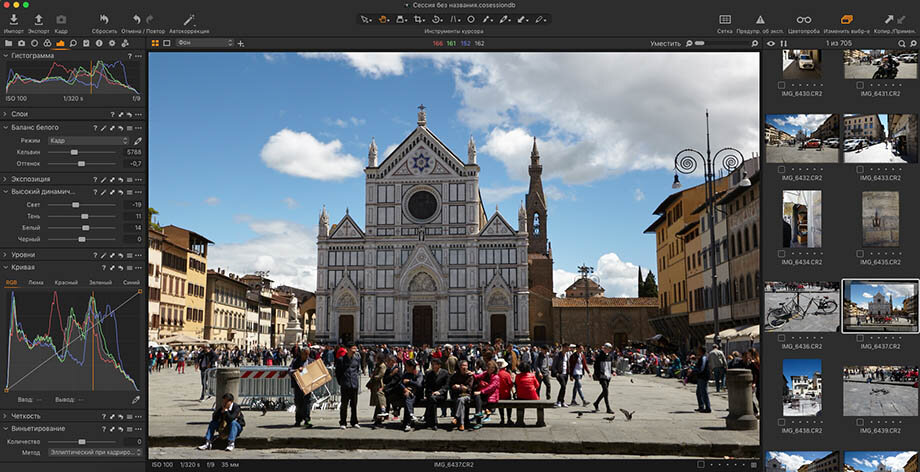Pick the curve point eyedropper
The height and width of the screenshot is (472, 920).
(136, 400)
